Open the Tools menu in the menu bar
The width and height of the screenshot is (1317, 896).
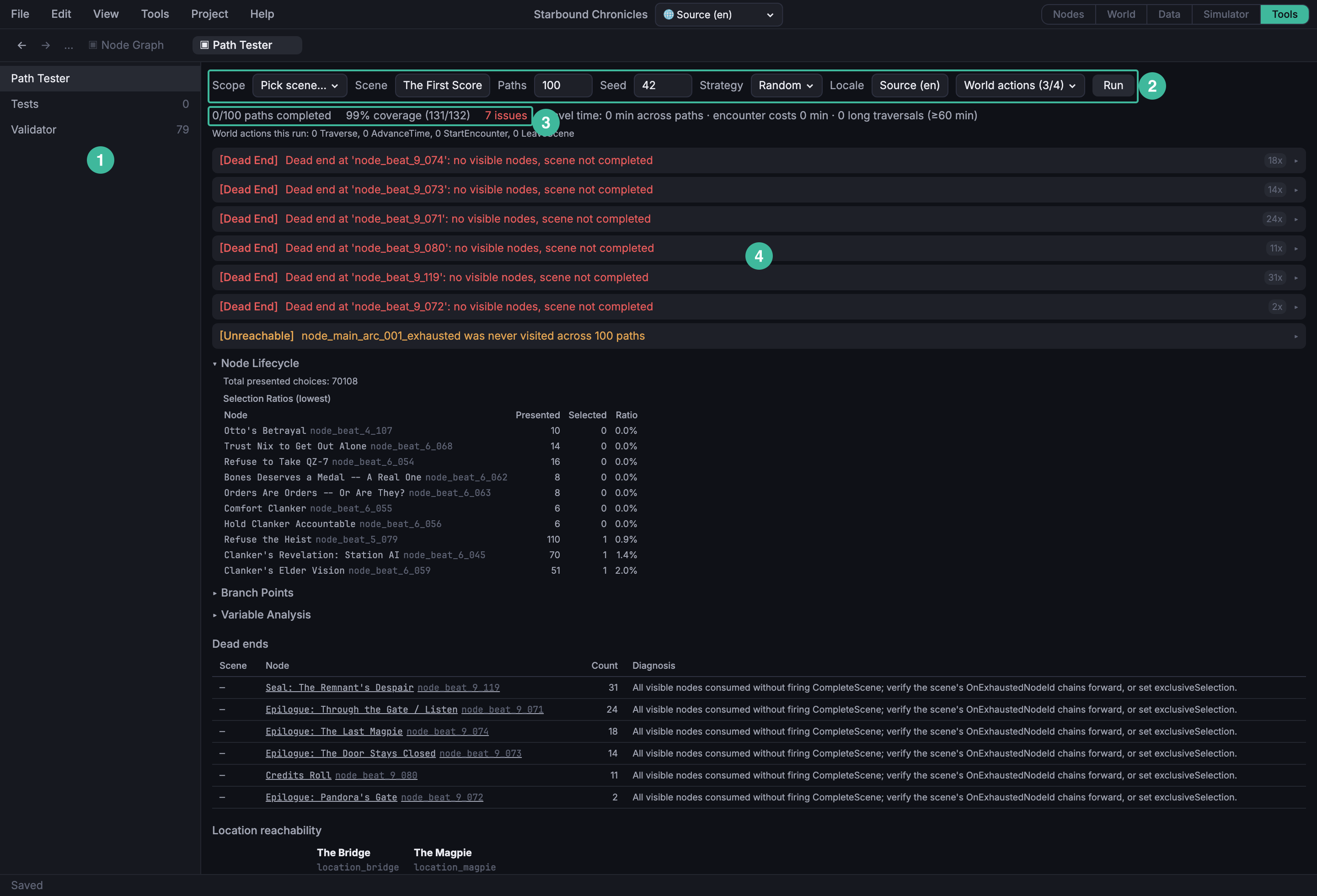click(x=155, y=14)
